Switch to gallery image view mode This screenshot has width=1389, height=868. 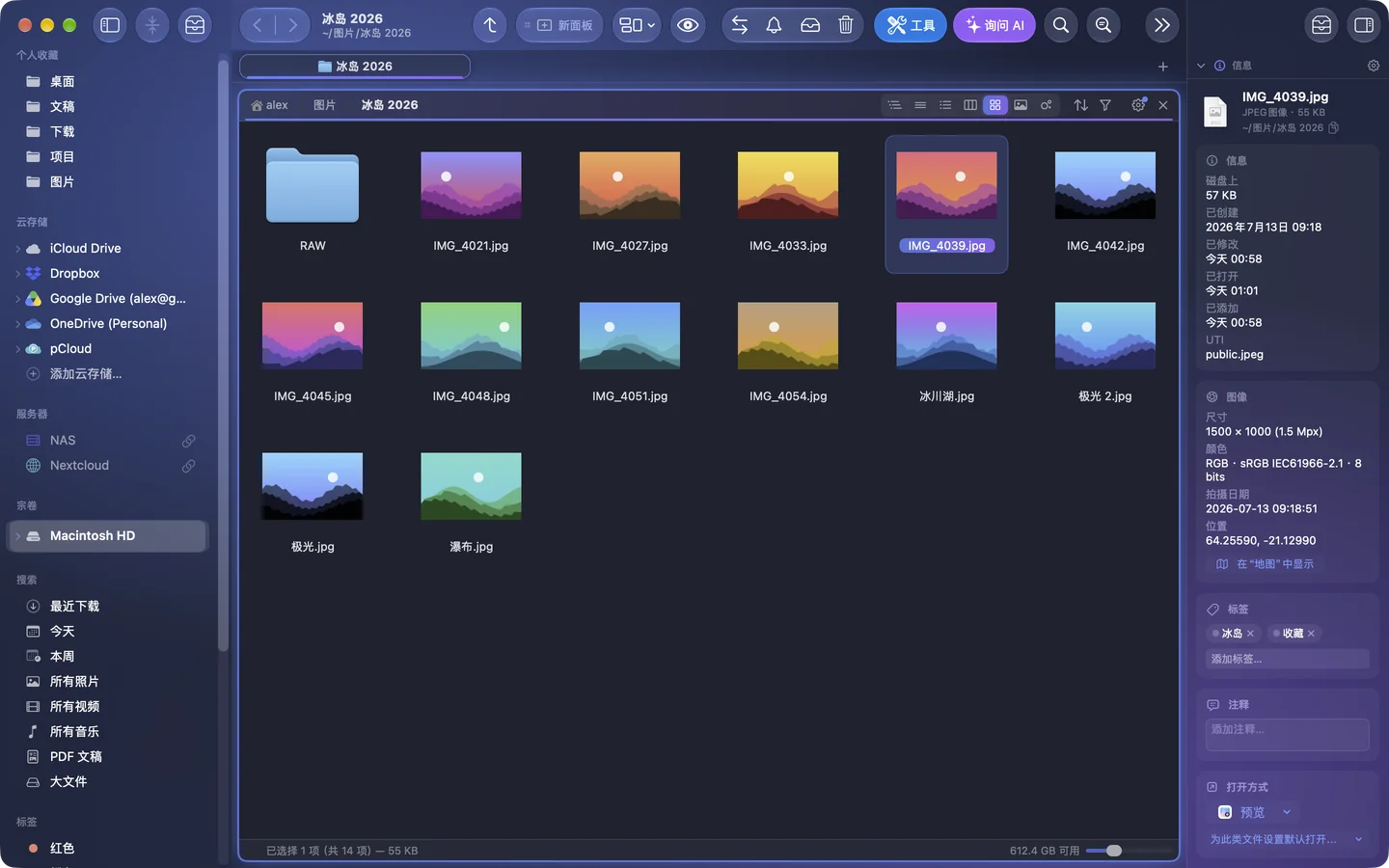[1021, 105]
